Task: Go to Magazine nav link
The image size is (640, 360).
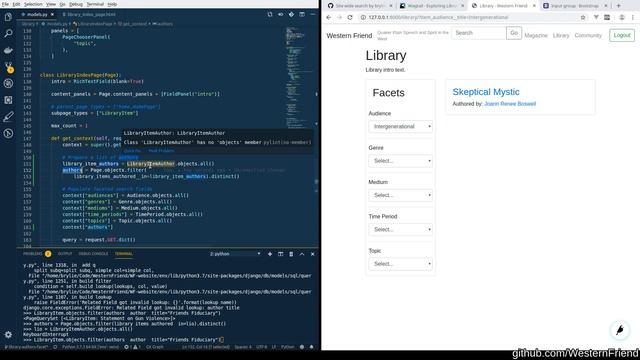Action: click(536, 36)
